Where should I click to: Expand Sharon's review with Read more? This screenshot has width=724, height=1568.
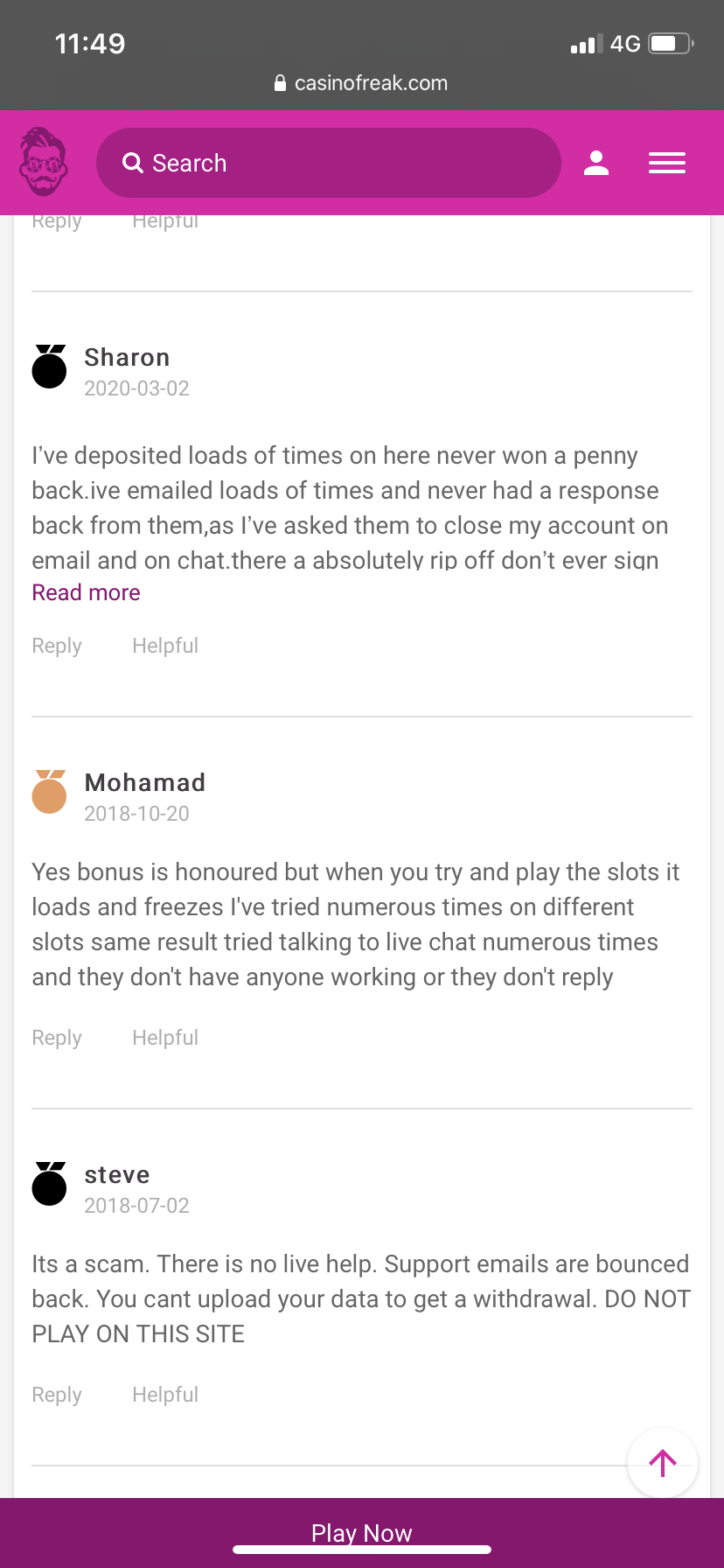click(x=86, y=593)
